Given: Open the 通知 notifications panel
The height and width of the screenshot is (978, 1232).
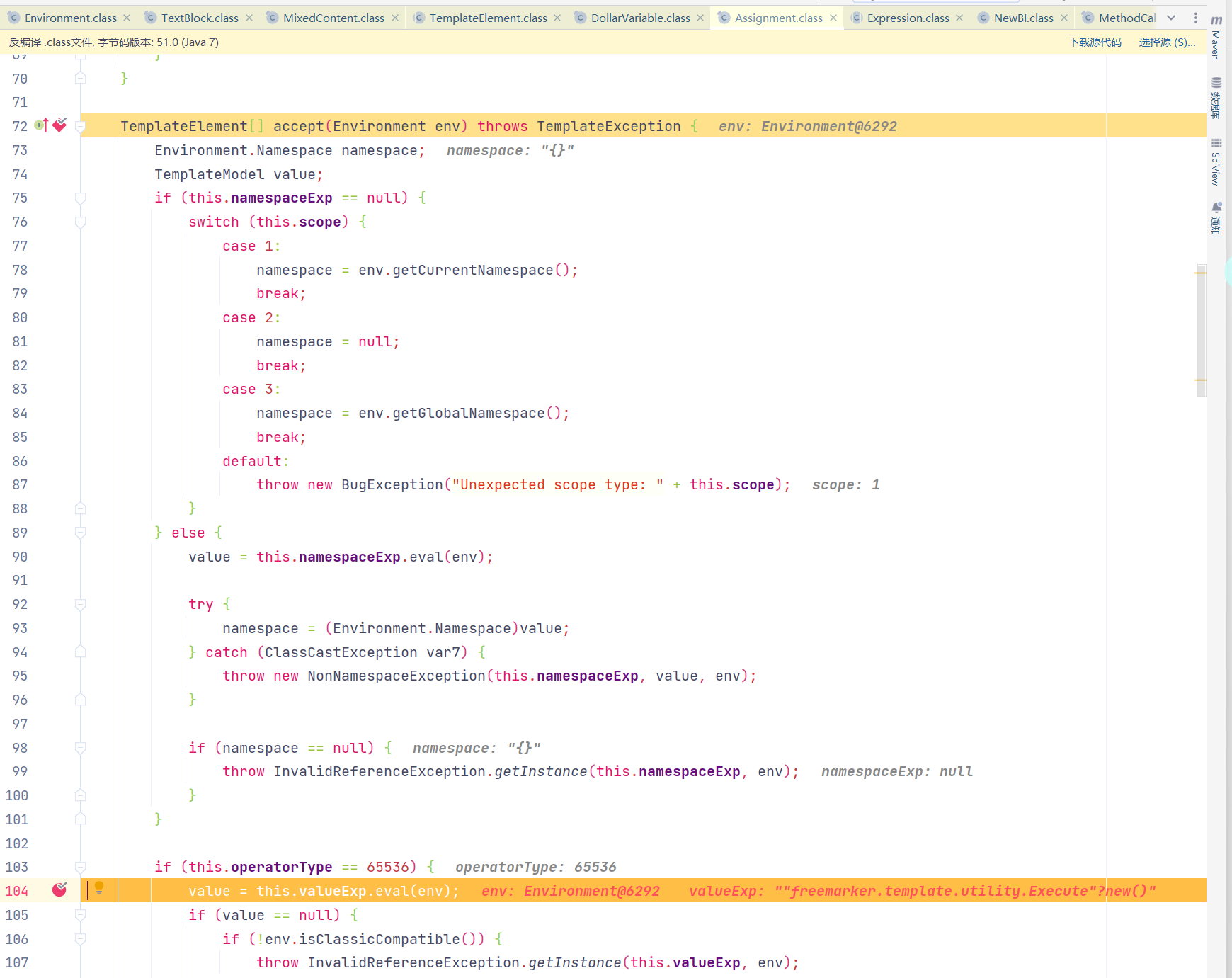Looking at the screenshot, I should point(1216,218).
